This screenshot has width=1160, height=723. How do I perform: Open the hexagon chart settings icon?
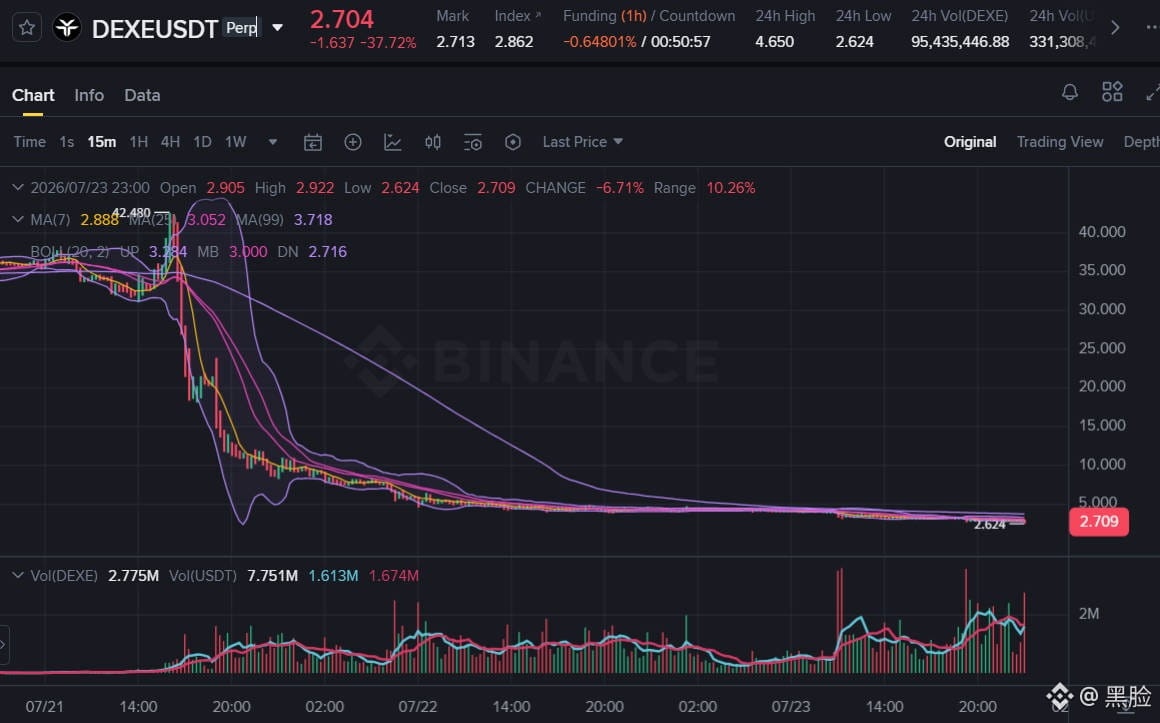513,142
